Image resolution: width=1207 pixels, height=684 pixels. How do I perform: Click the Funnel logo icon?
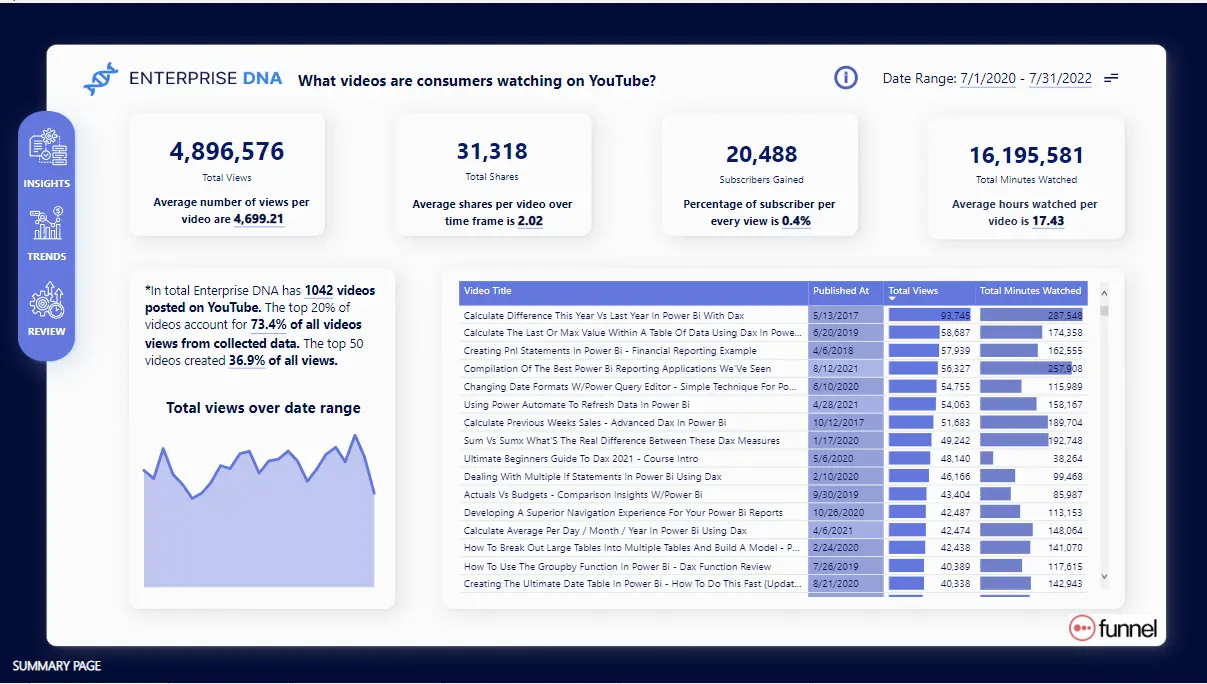click(1082, 628)
